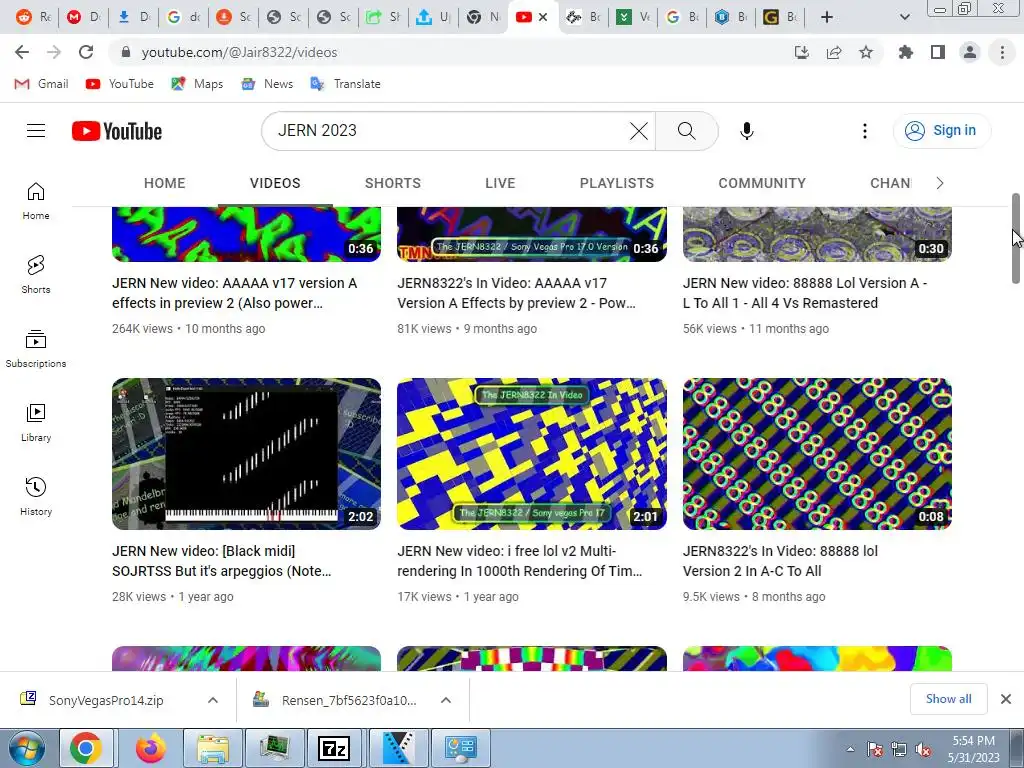Open the YouTube bookmark in the bookmarks bar
Screen dimensions: 1024x768
click(120, 84)
